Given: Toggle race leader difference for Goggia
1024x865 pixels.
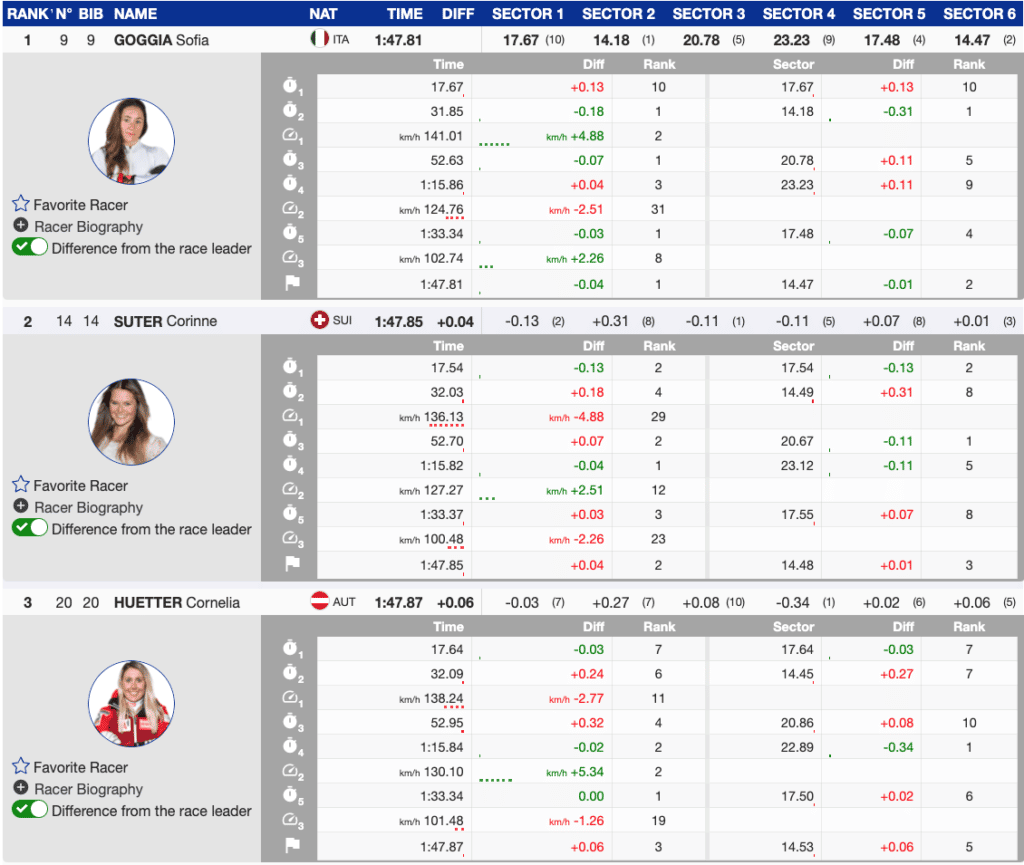Looking at the screenshot, I should pos(30,248).
